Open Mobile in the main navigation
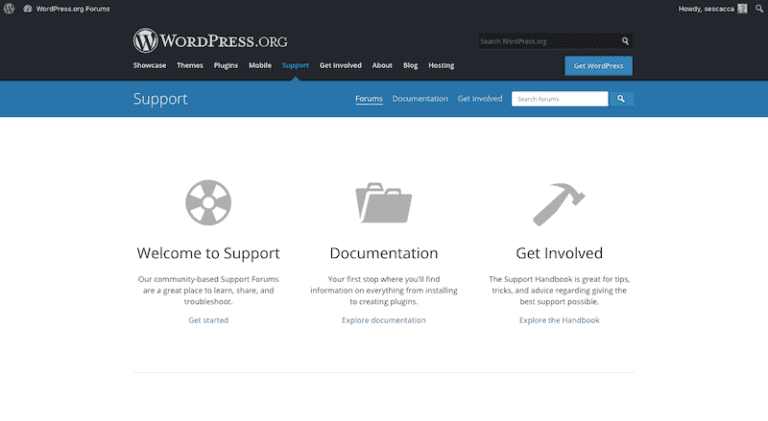Image resolution: width=768 pixels, height=421 pixels. pos(260,65)
